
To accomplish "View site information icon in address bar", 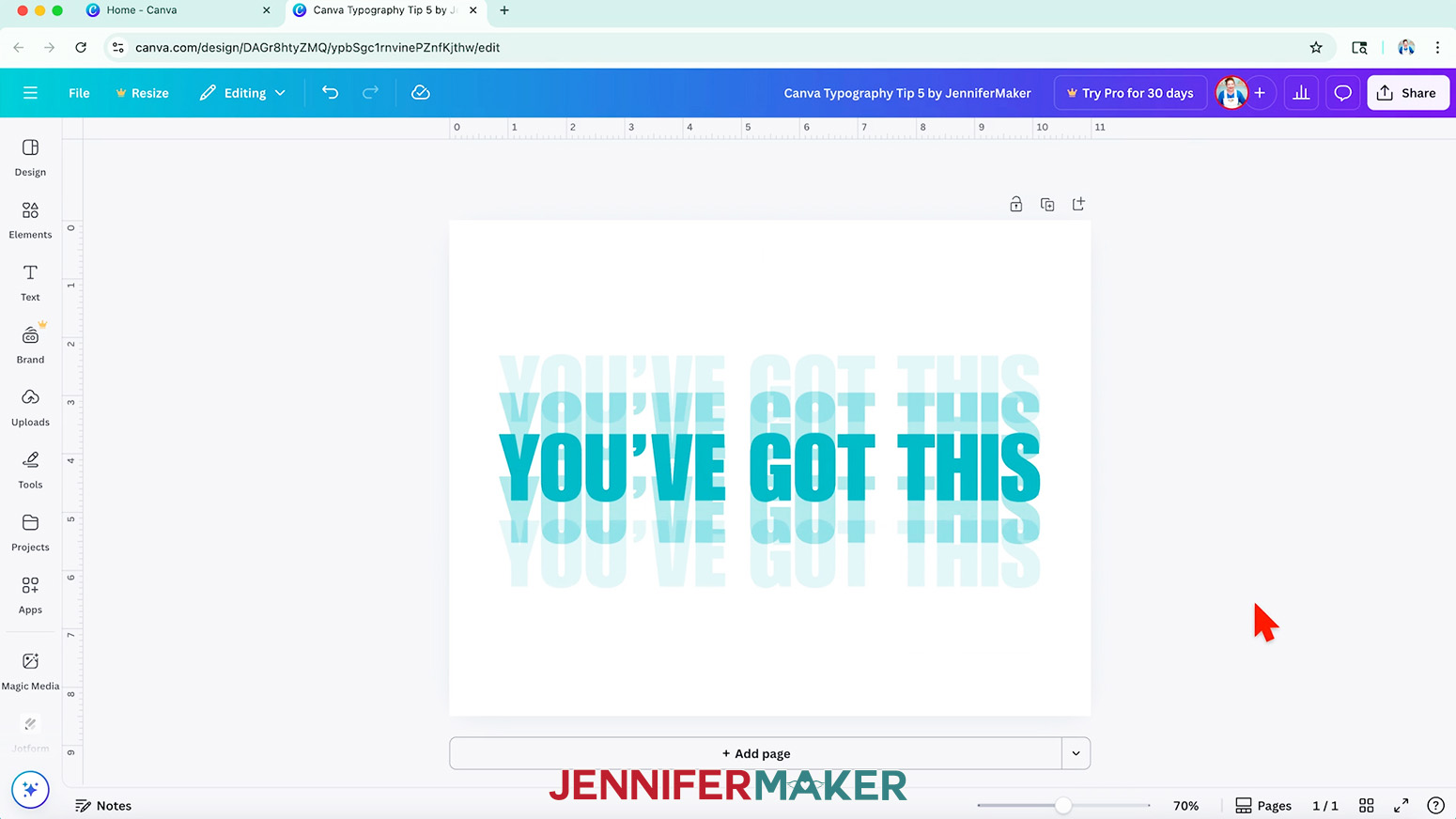I will (117, 47).
